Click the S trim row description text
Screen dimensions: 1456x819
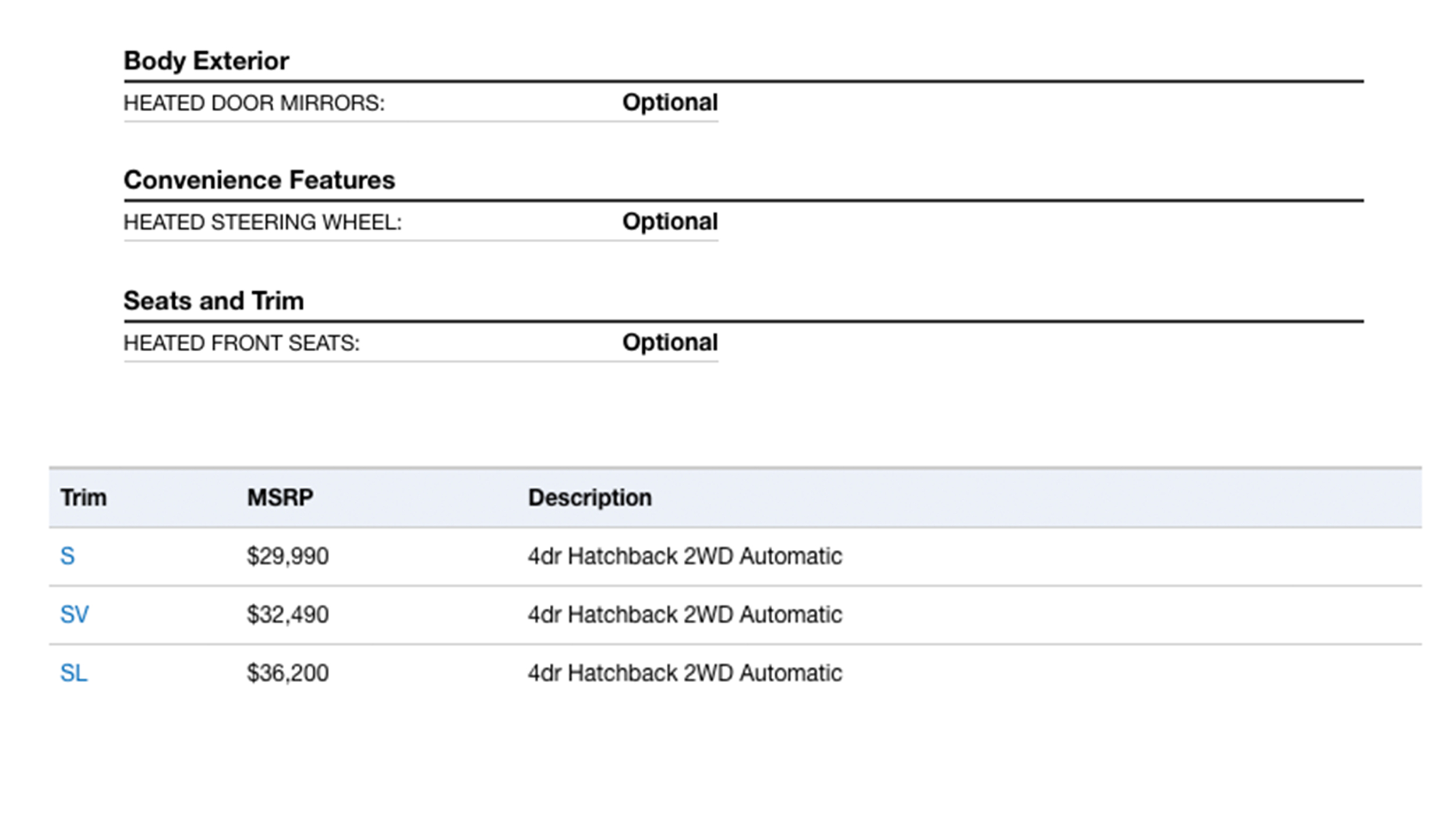tap(685, 556)
